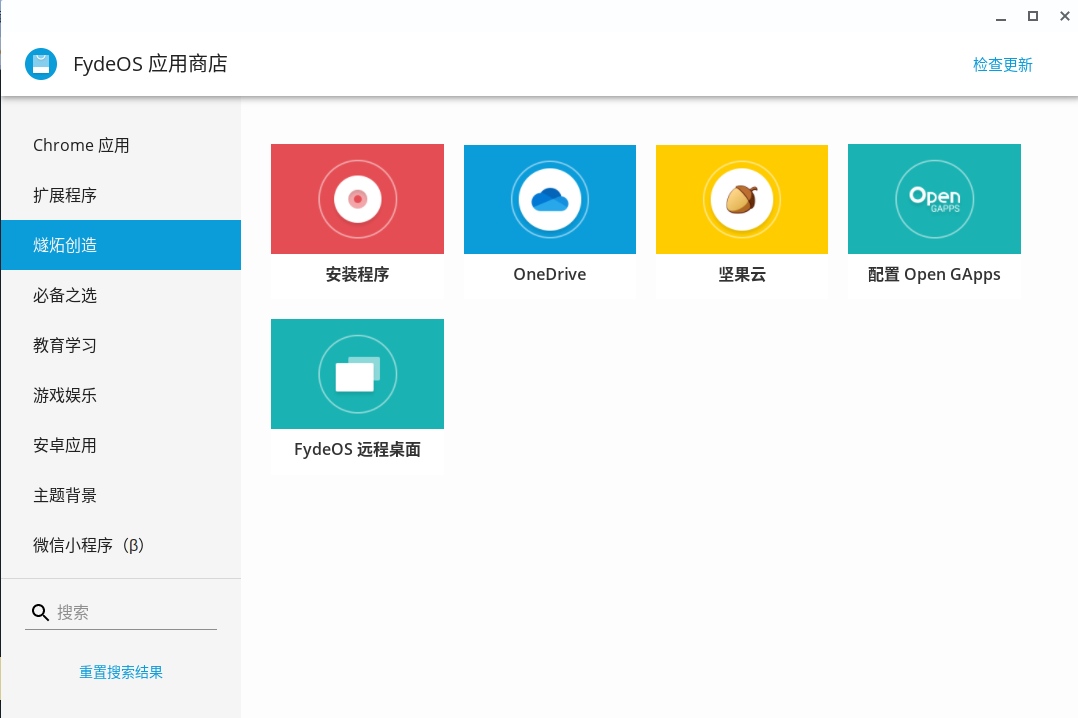Open the 坚果云 acorn icon tile

[x=742, y=199]
